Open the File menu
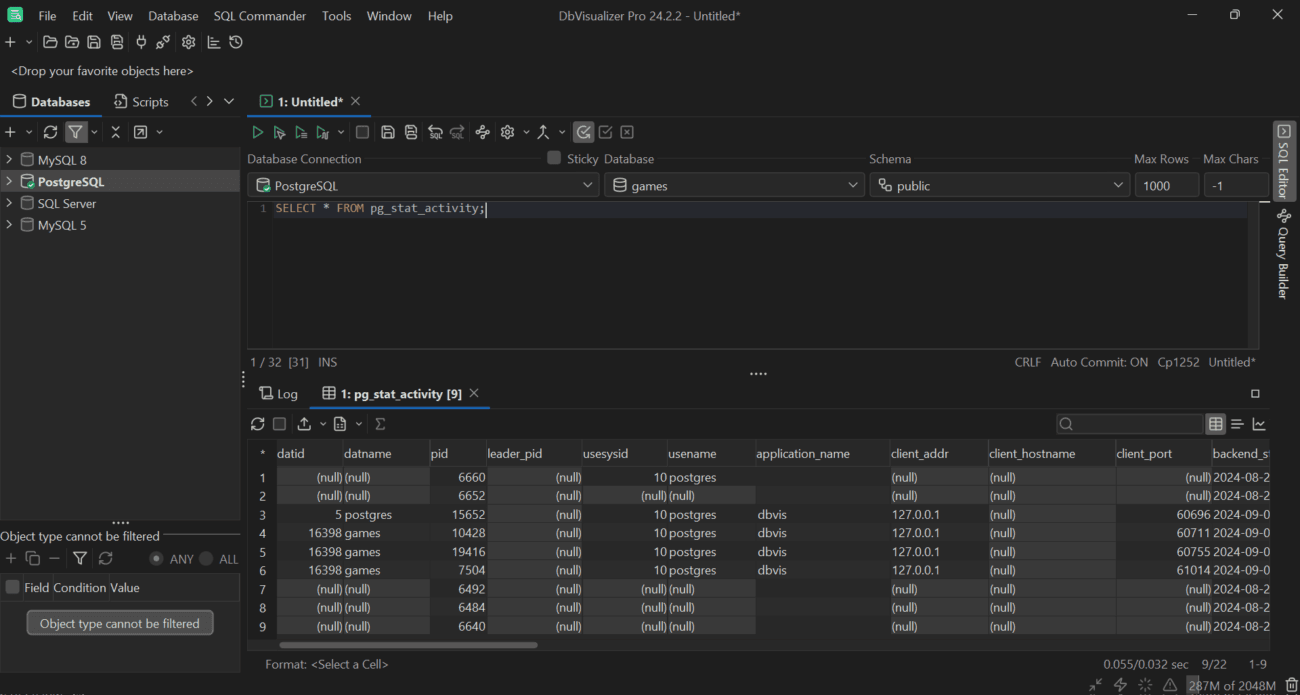The width and height of the screenshot is (1300, 695). click(x=47, y=16)
